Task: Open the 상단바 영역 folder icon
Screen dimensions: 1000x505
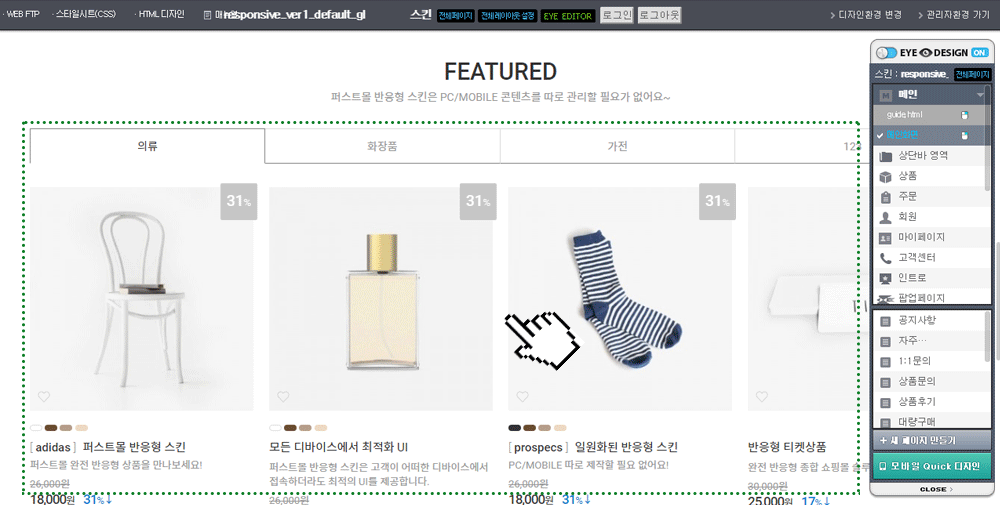Action: [885, 156]
